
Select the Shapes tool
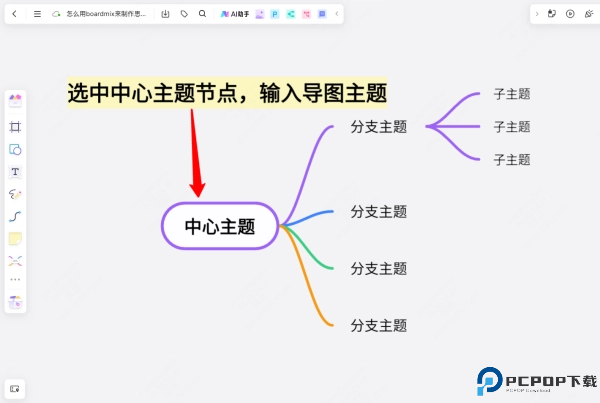[x=15, y=149]
